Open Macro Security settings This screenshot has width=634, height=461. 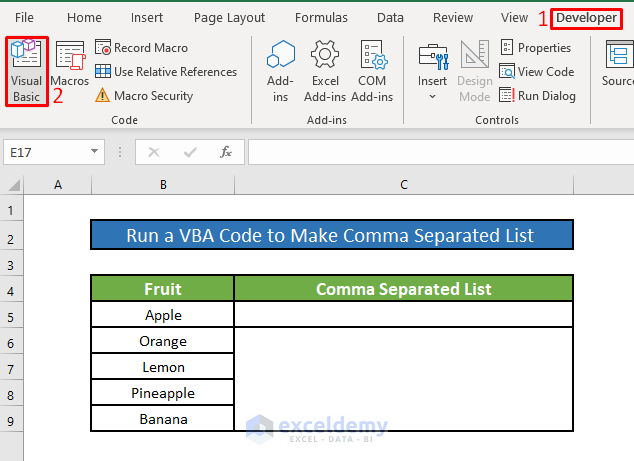click(144, 96)
